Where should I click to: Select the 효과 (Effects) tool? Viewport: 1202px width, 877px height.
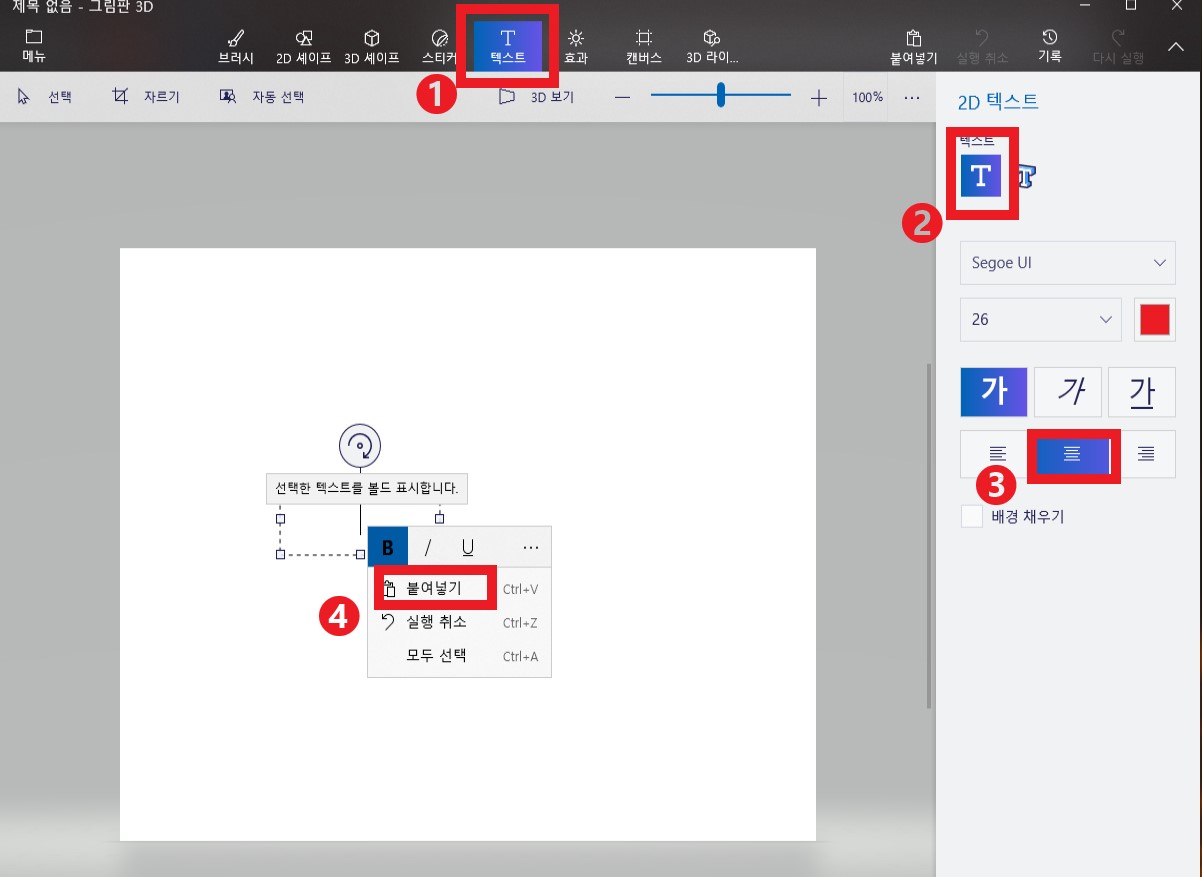575,45
